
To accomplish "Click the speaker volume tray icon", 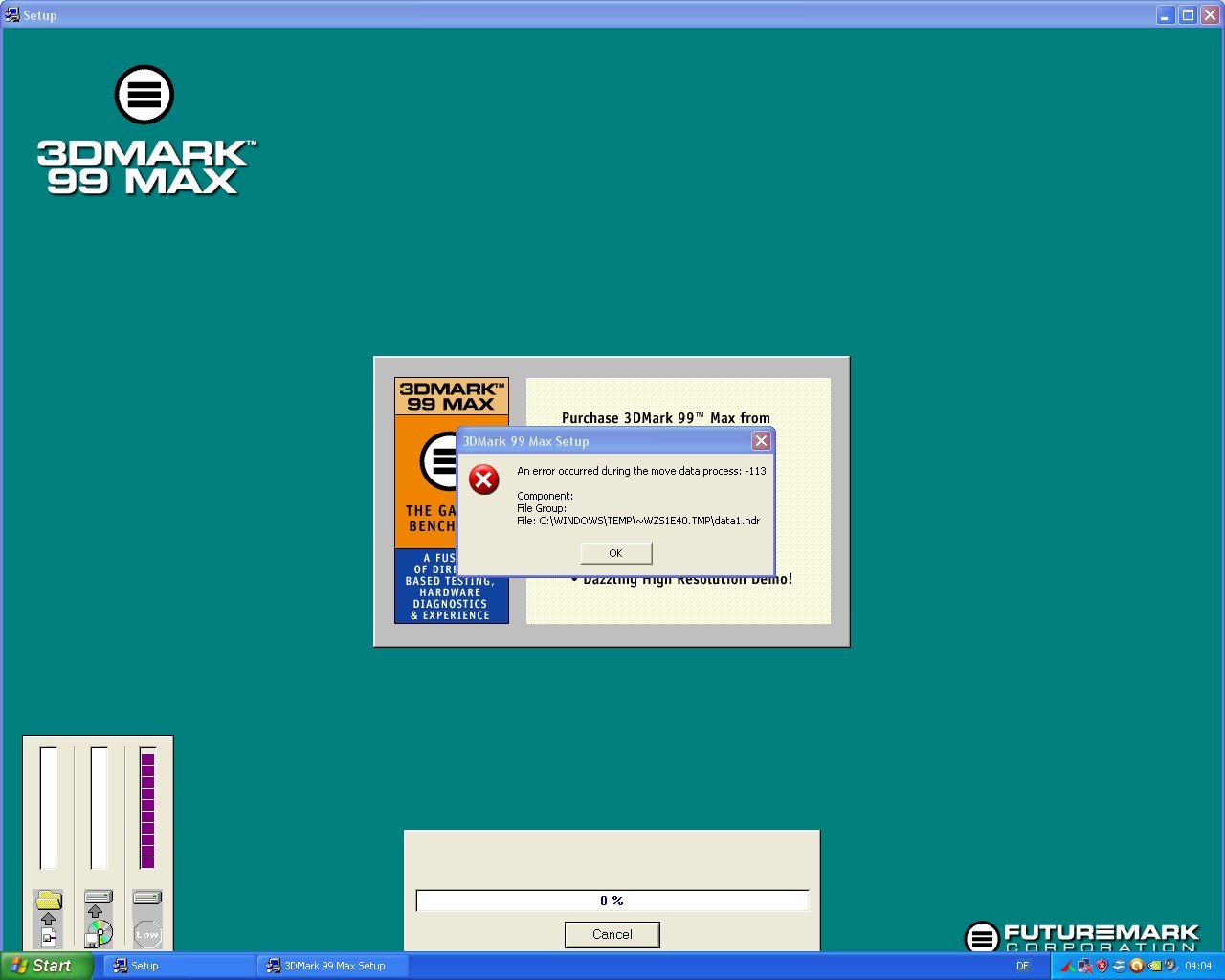I will click(1170, 966).
